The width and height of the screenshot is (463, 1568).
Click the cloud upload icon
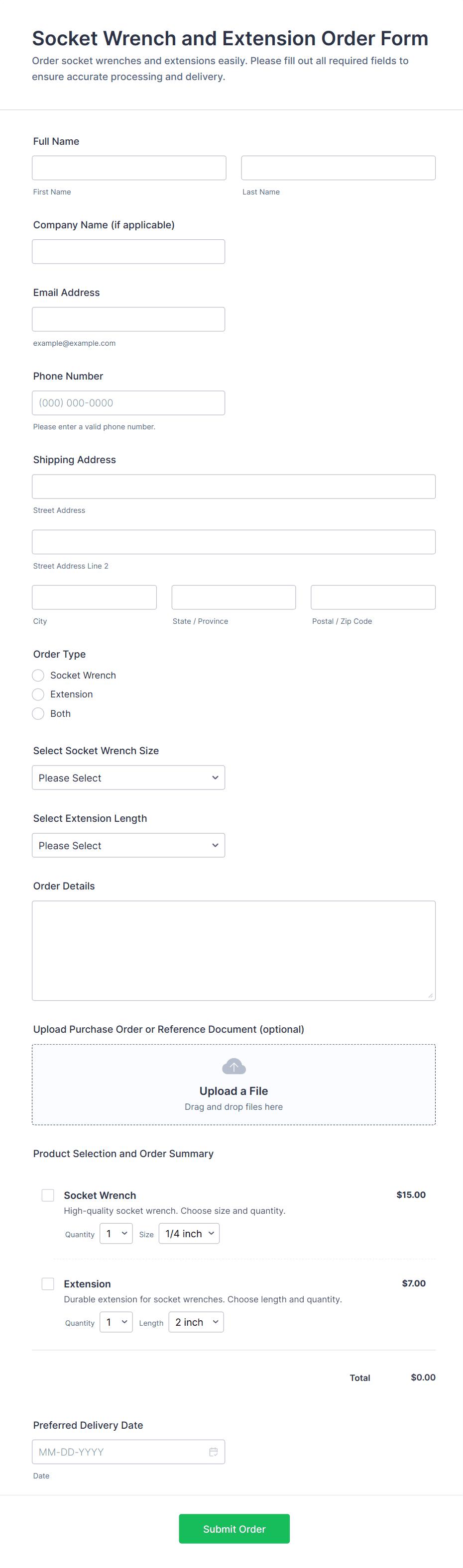pyautogui.click(x=233, y=1067)
